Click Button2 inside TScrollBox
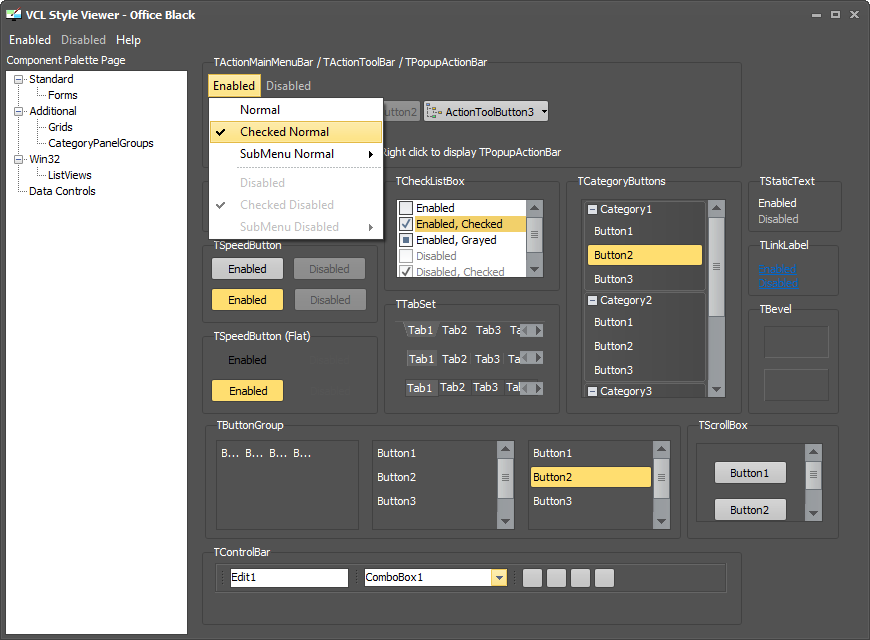Image resolution: width=870 pixels, height=640 pixels. (750, 510)
